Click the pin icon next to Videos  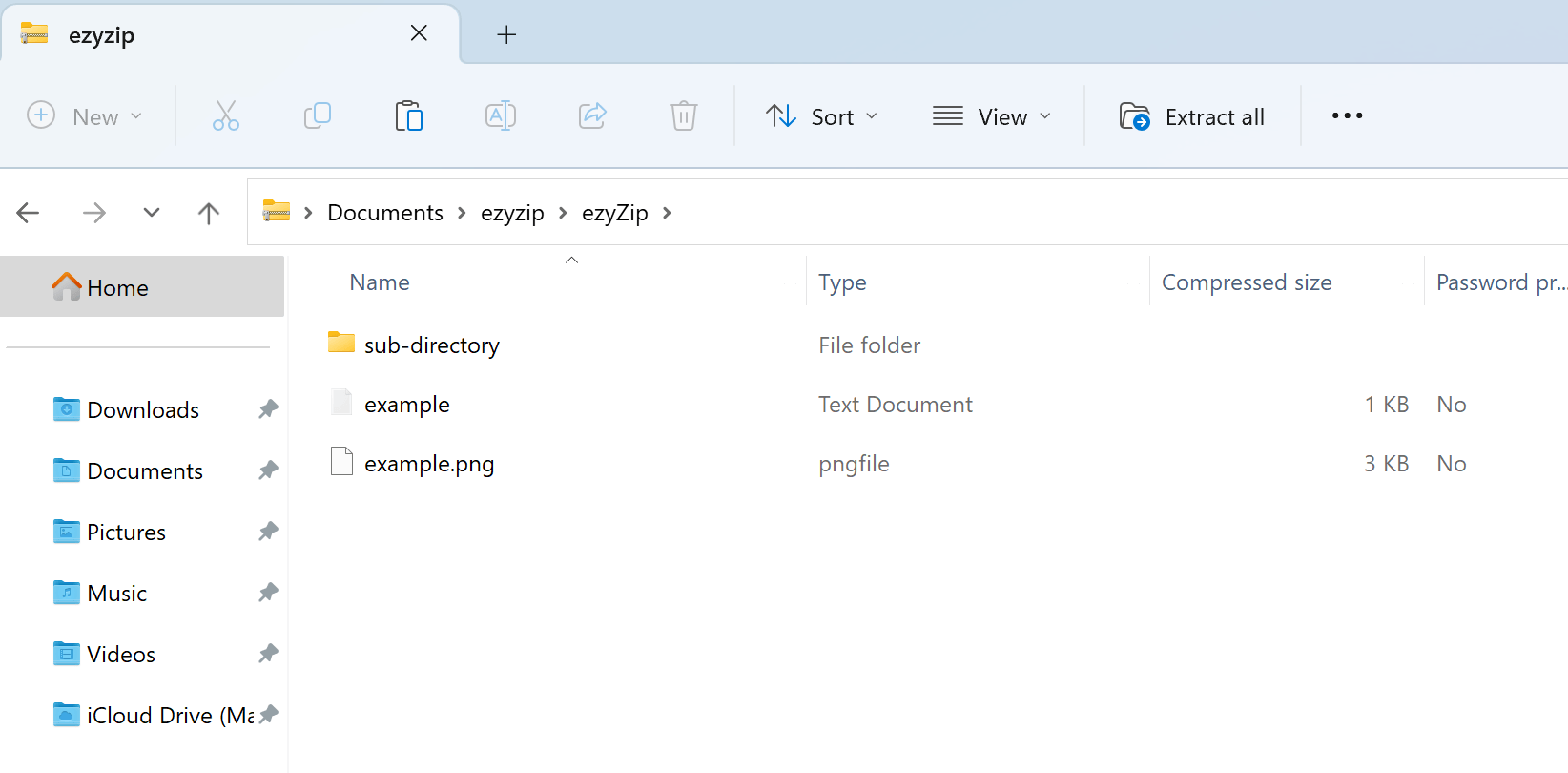point(268,654)
